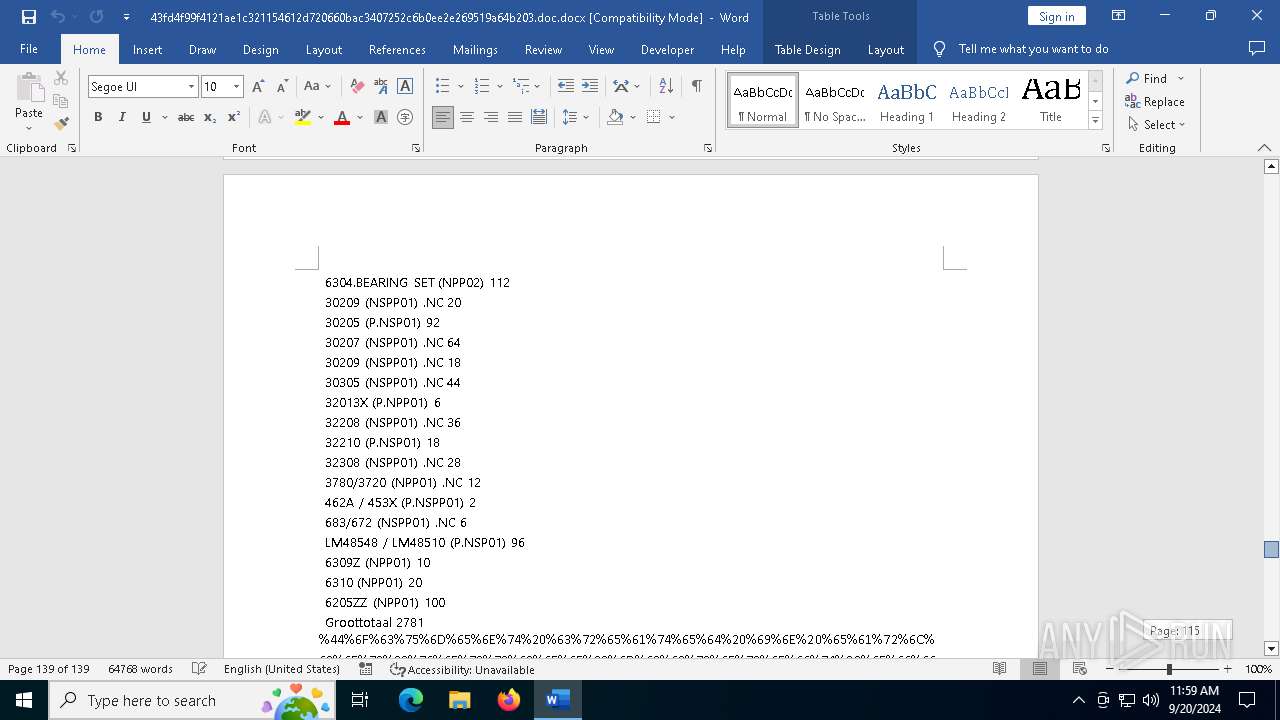Toggle Bold formatting
Screen dimensions: 1280x720
(x=98, y=118)
